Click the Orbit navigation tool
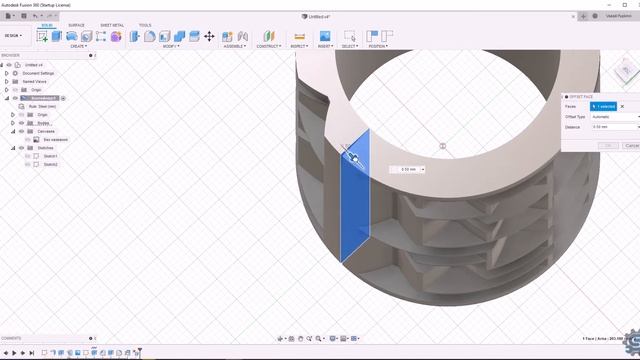The image size is (640, 360). click(281, 338)
